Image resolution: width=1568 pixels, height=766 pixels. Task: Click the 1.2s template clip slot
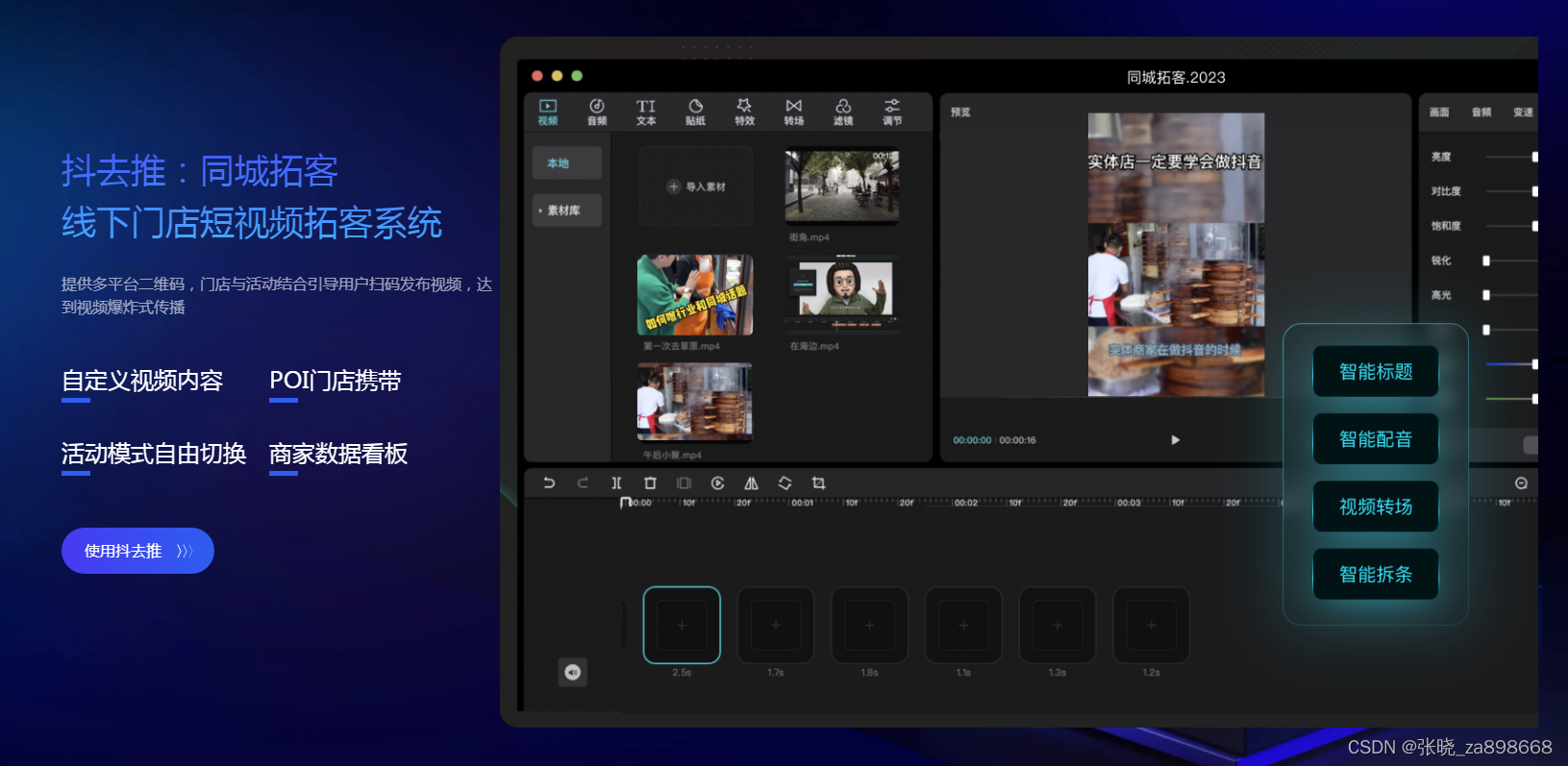pos(1152,625)
